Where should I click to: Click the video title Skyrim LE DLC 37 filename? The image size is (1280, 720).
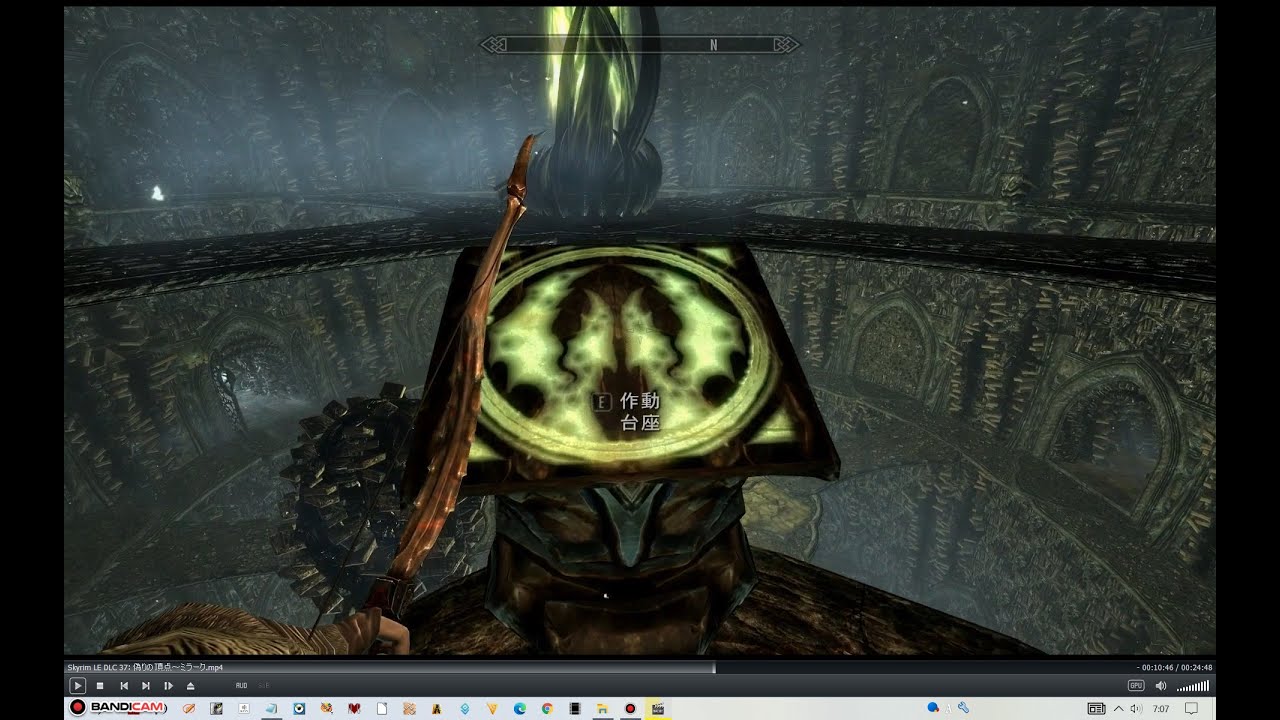pos(145,667)
